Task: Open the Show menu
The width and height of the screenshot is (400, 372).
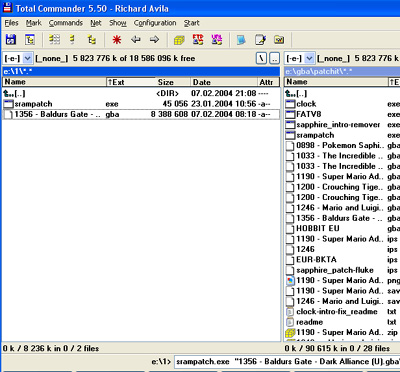Action: 118,23
